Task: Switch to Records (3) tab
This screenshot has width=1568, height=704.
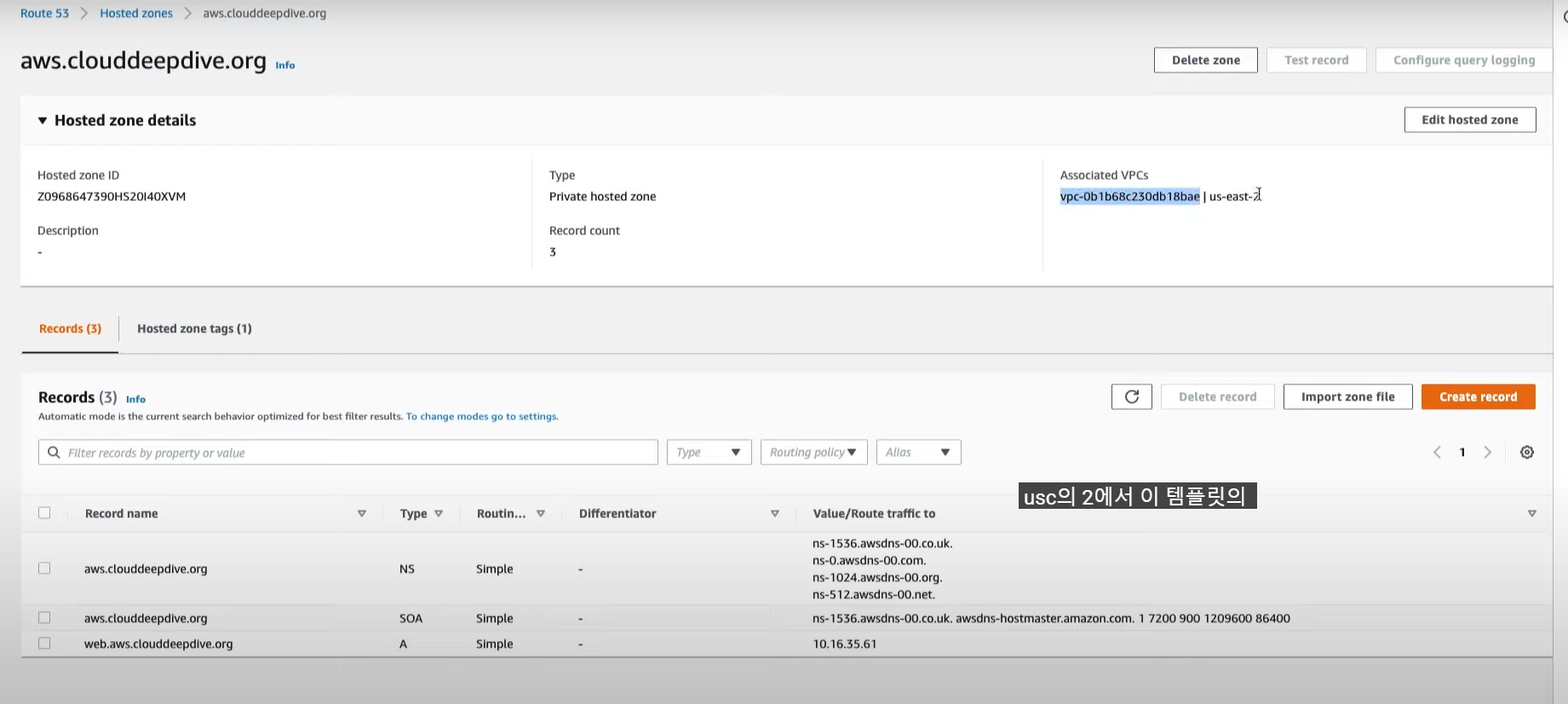Action: point(70,329)
